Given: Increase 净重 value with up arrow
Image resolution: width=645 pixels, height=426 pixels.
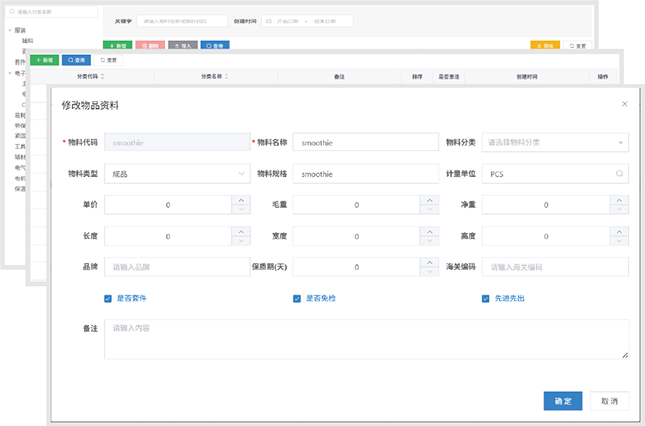Looking at the screenshot, I should point(619,200).
